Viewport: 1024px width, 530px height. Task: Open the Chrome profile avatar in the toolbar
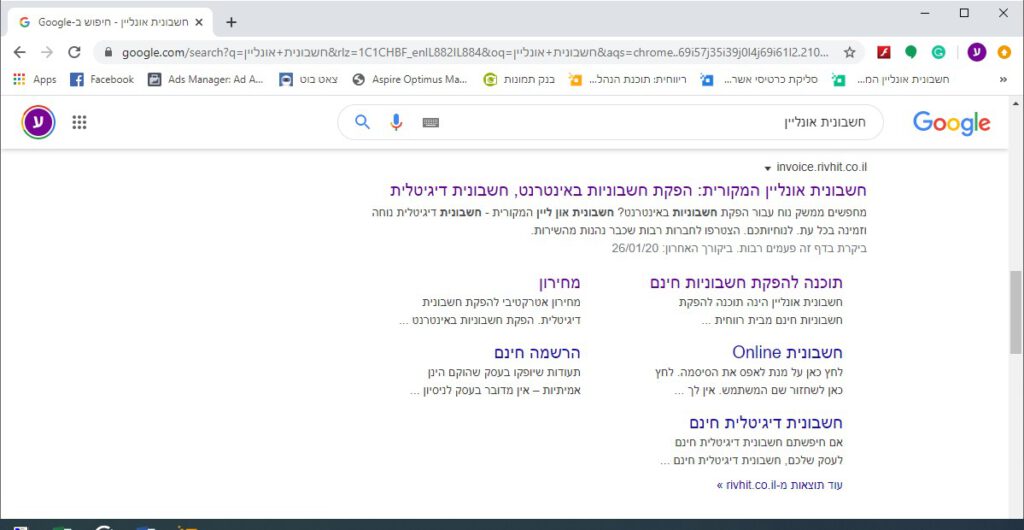click(x=976, y=52)
